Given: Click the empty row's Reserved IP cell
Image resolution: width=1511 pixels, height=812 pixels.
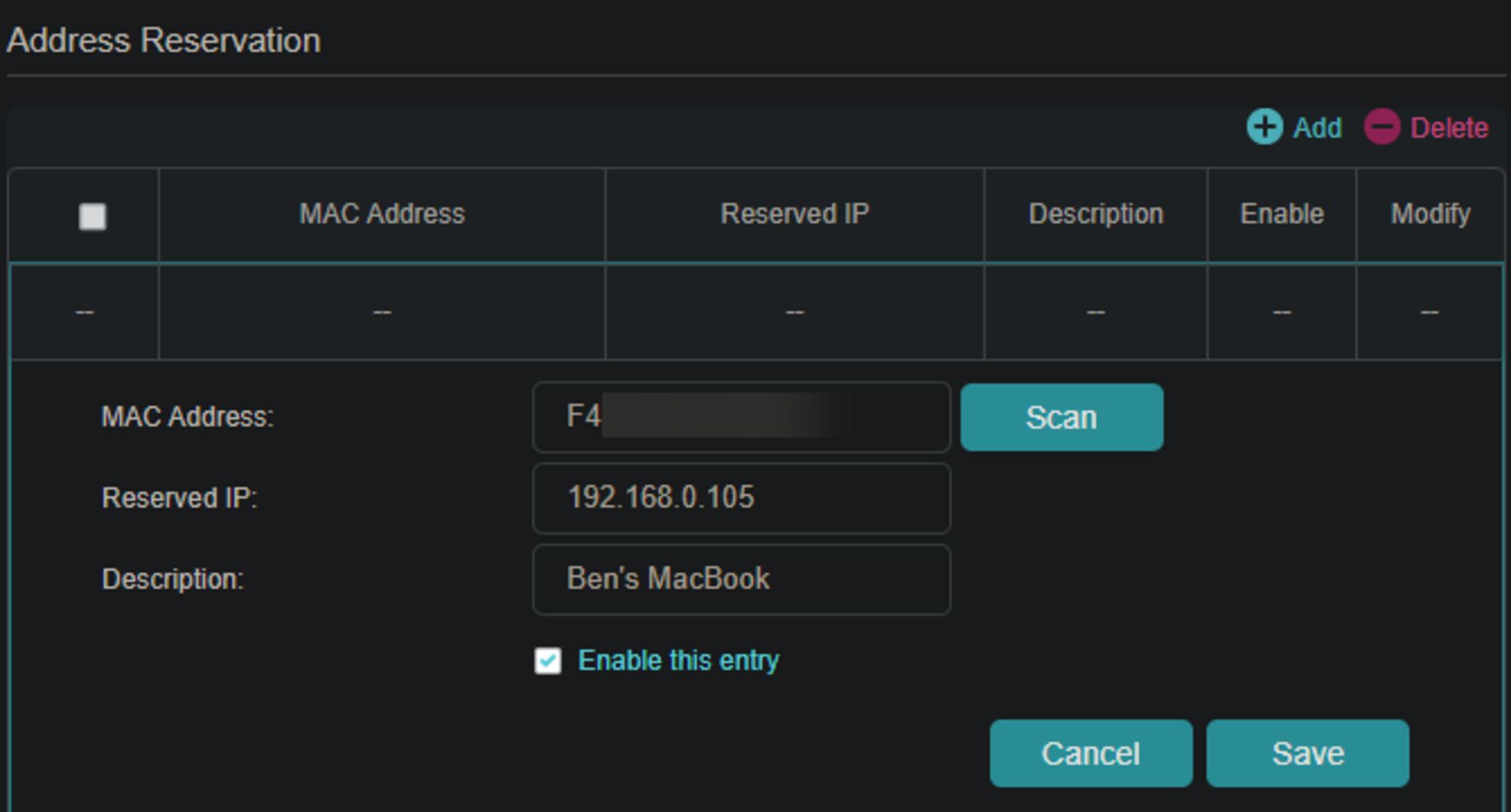Looking at the screenshot, I should (x=794, y=312).
